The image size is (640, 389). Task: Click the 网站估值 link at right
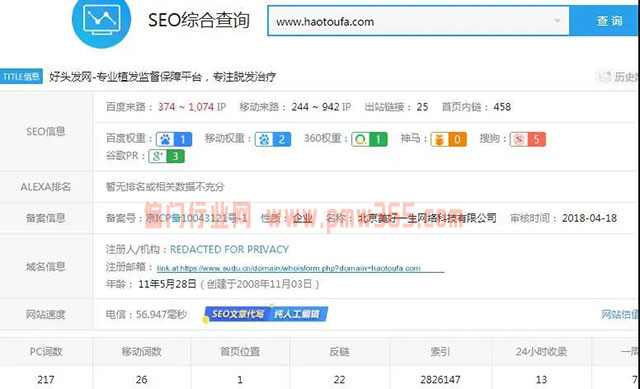620,314
